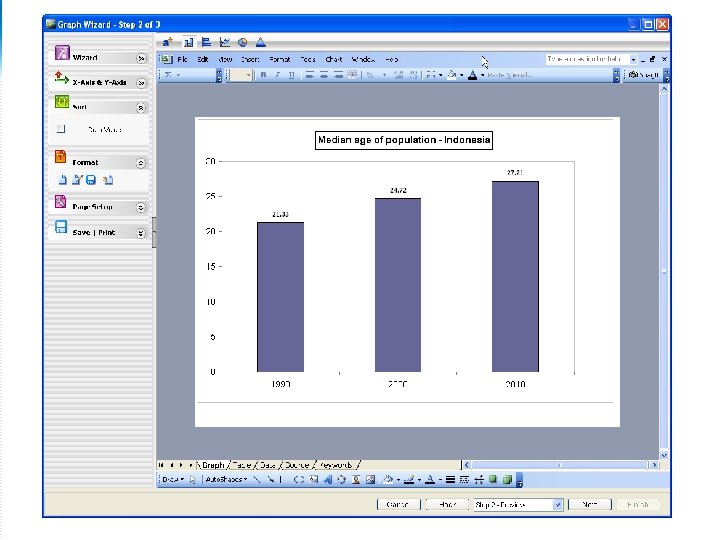The width and height of the screenshot is (720, 540).
Task: Tick the checkbox in the Sort panel
Action: click(61, 129)
